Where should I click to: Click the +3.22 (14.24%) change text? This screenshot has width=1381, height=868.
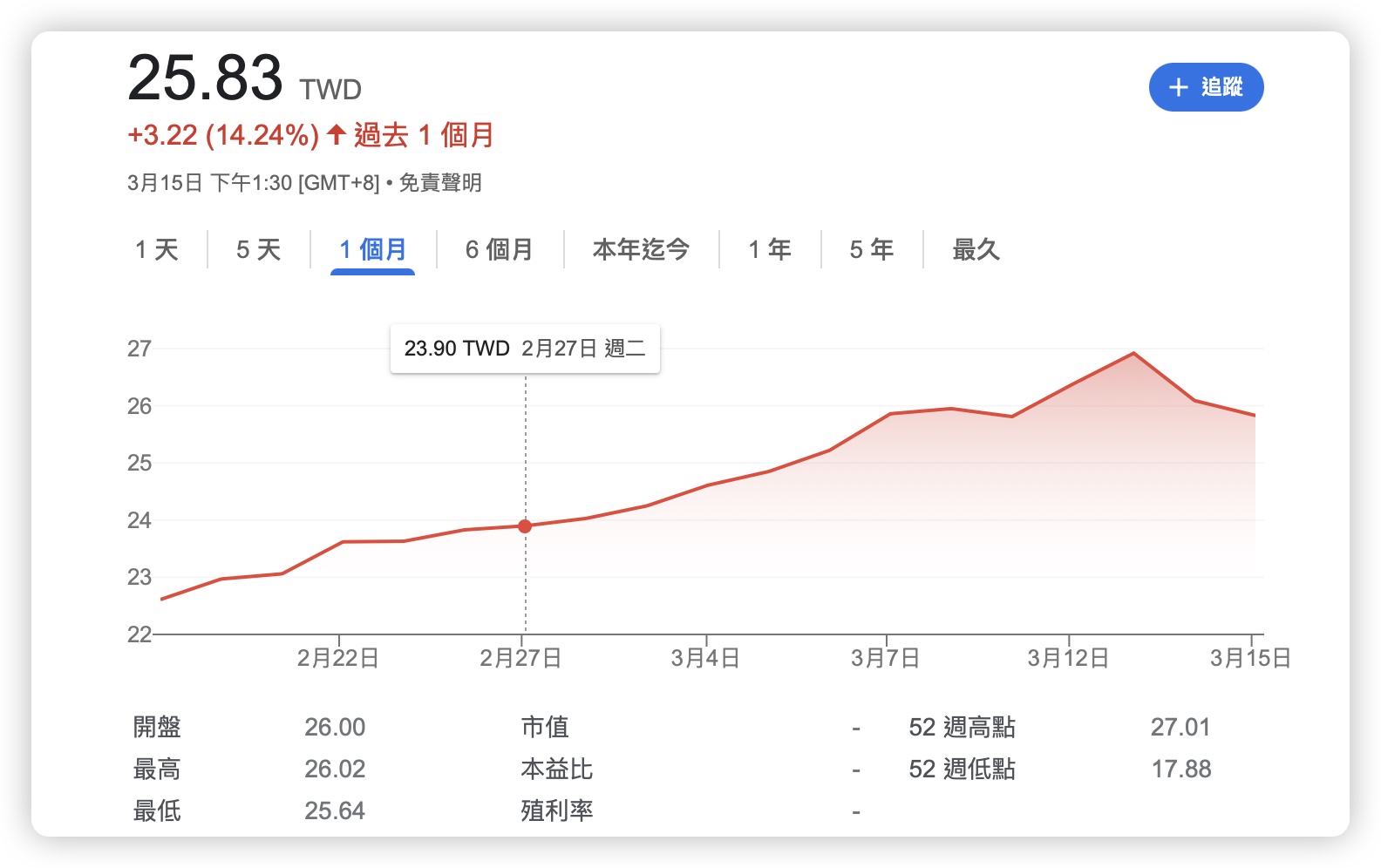(223, 135)
